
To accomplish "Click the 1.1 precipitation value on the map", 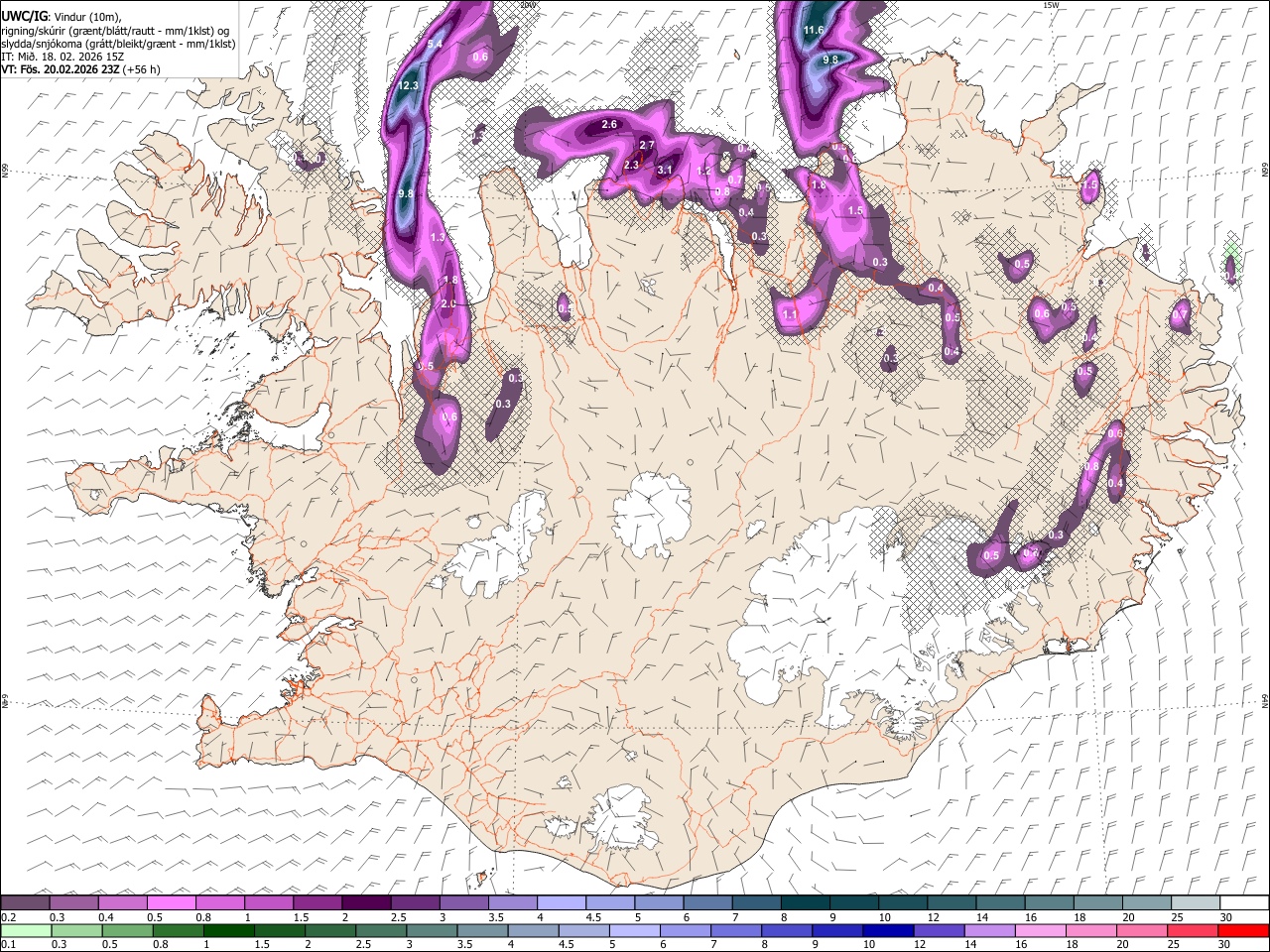I will pyautogui.click(x=790, y=314).
